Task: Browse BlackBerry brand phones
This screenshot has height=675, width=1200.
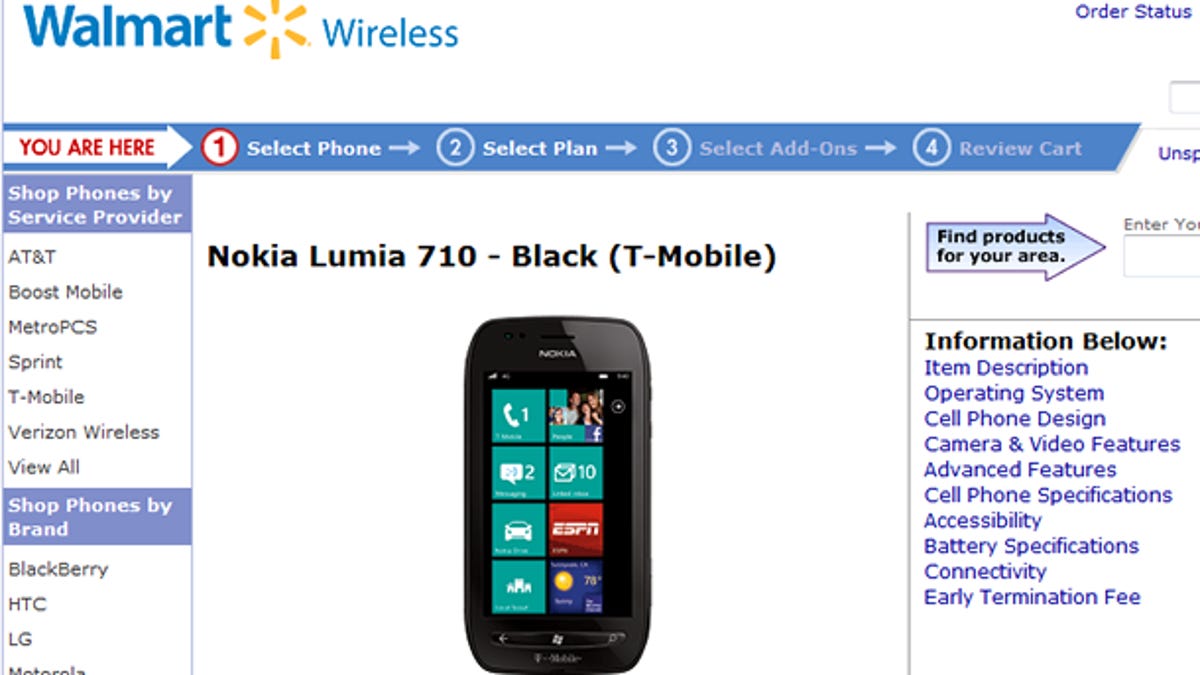Action: 58,569
